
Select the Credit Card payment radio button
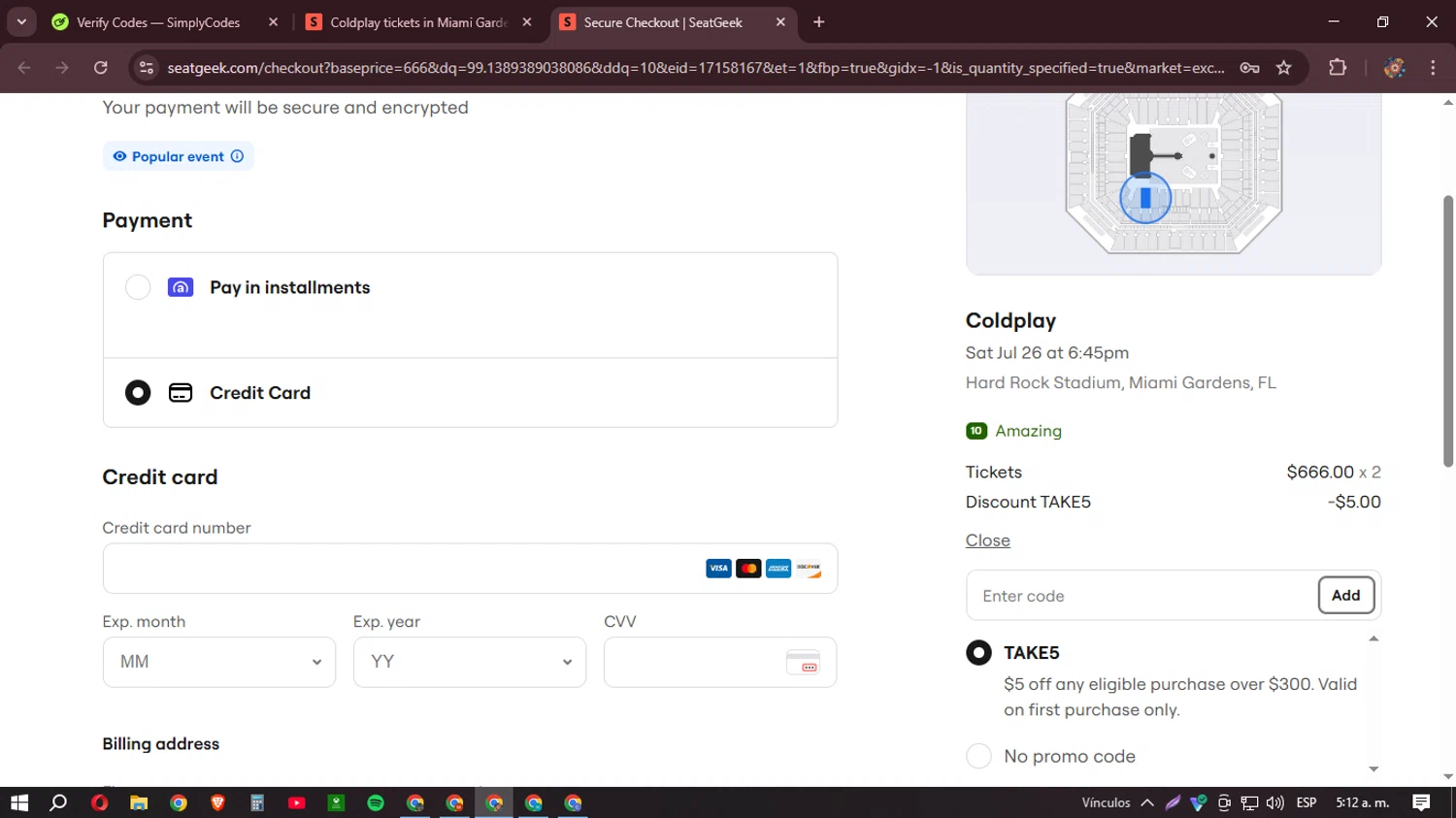[x=138, y=393]
